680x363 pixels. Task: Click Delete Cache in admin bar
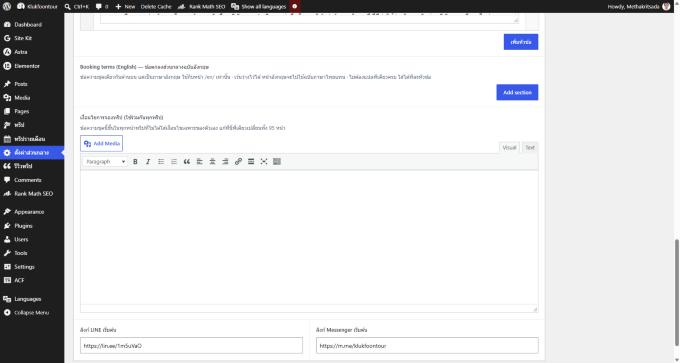coord(156,7)
